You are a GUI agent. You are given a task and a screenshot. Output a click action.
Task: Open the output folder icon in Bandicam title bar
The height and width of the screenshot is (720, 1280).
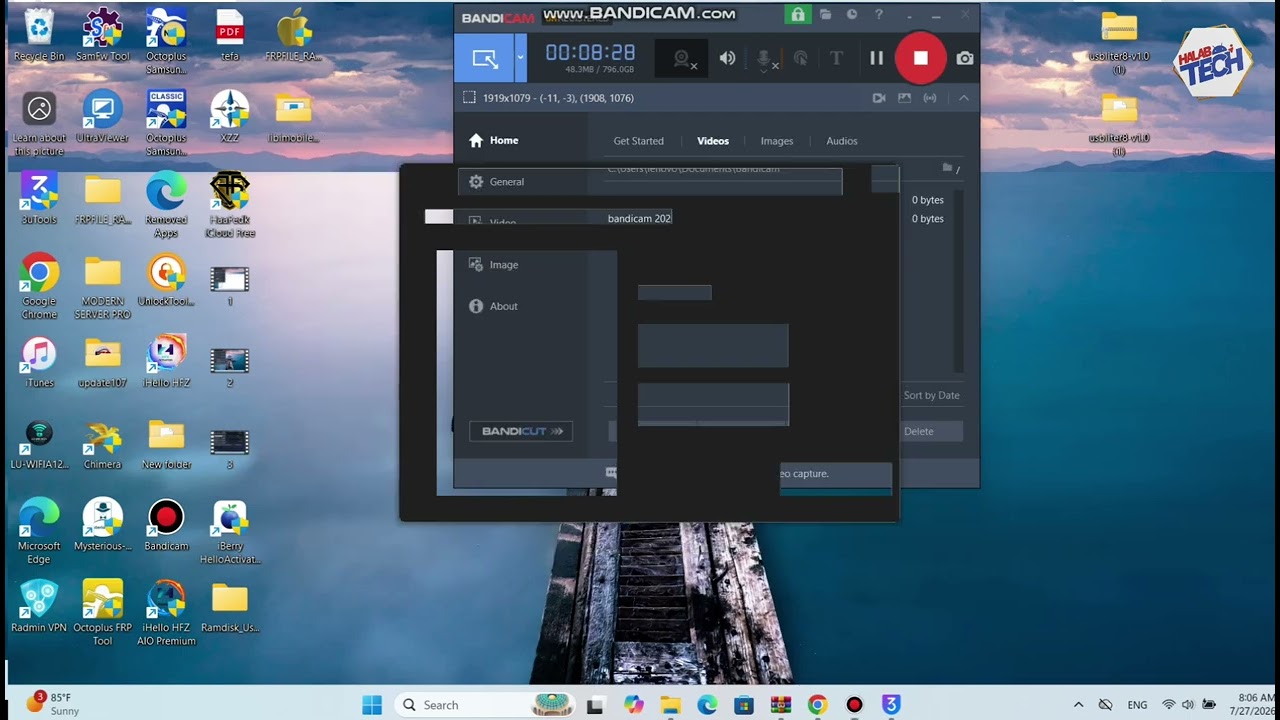pos(825,15)
